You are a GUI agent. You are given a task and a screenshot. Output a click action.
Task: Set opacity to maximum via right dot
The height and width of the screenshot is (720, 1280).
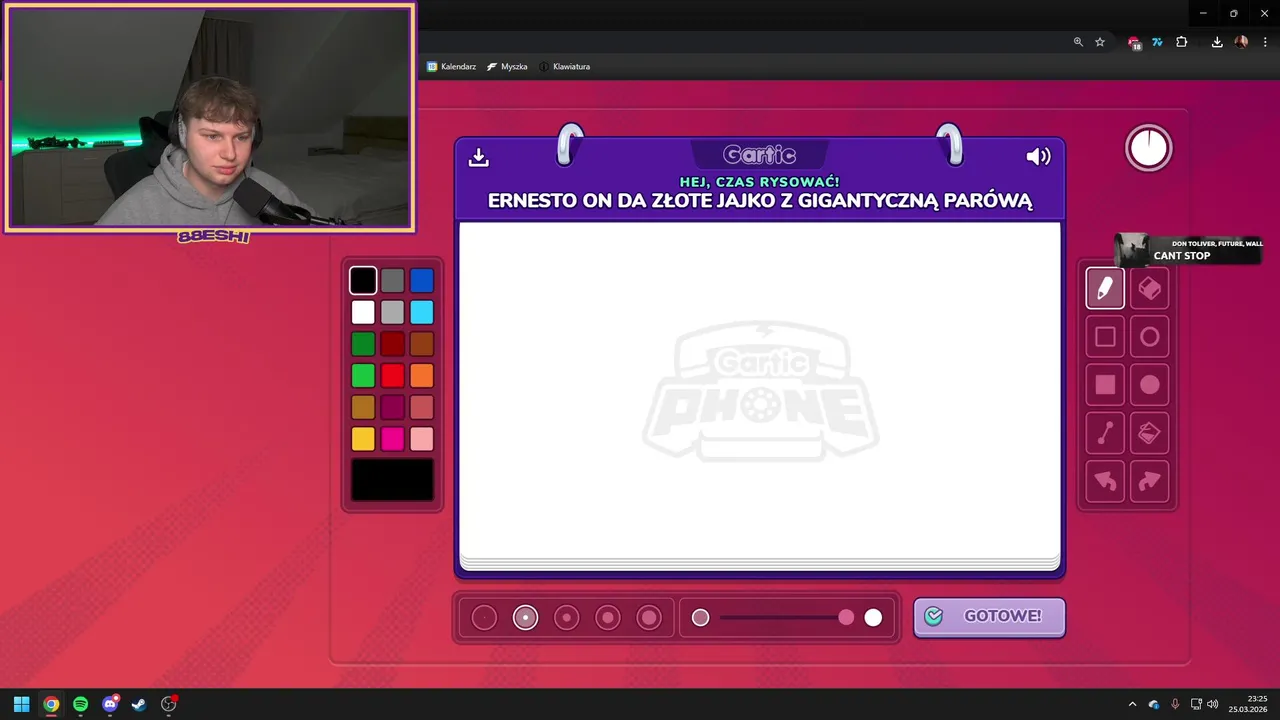(873, 618)
